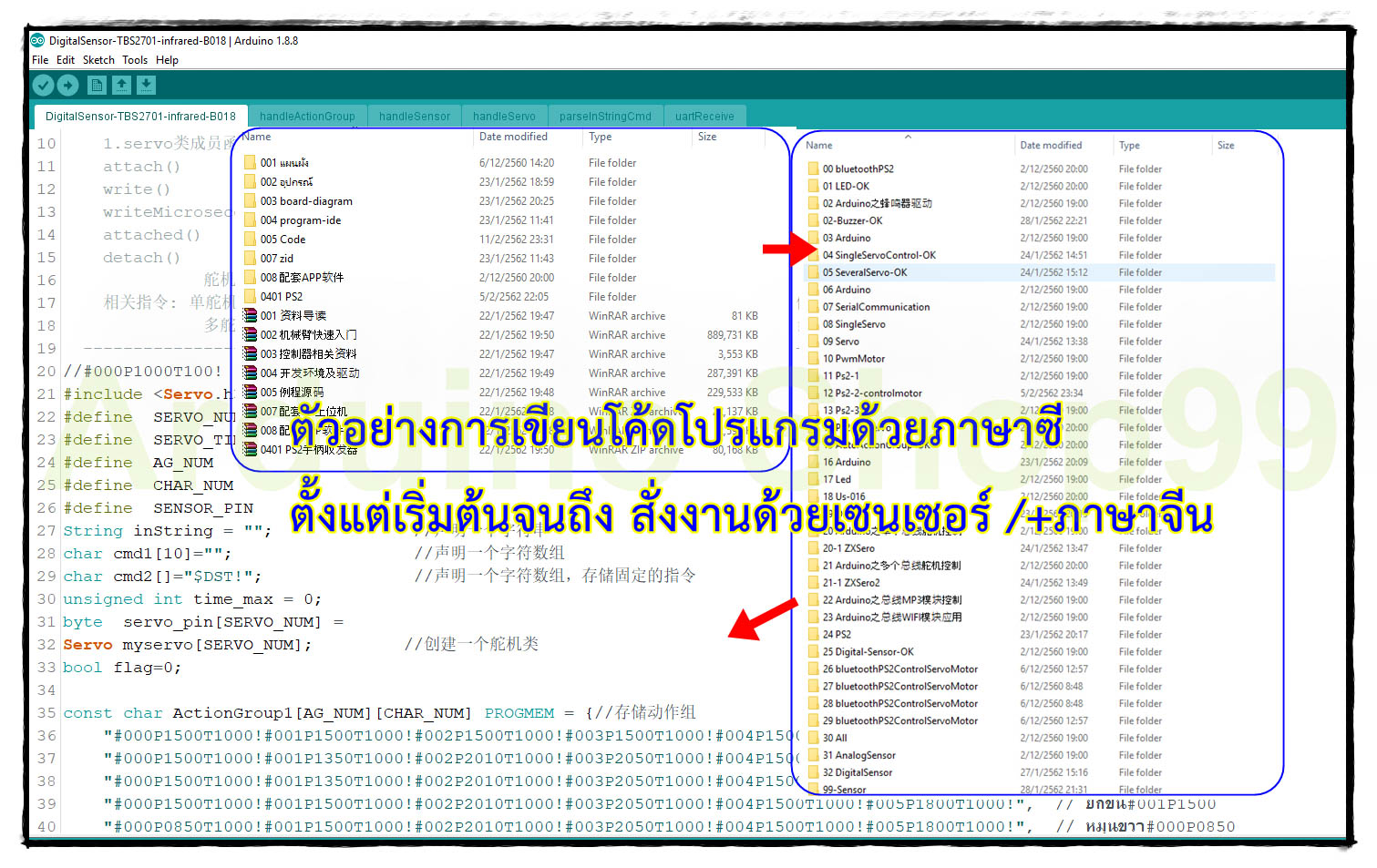The image size is (1377, 868).
Task: Save sketch using the down-arrow icon
Action: 146,85
